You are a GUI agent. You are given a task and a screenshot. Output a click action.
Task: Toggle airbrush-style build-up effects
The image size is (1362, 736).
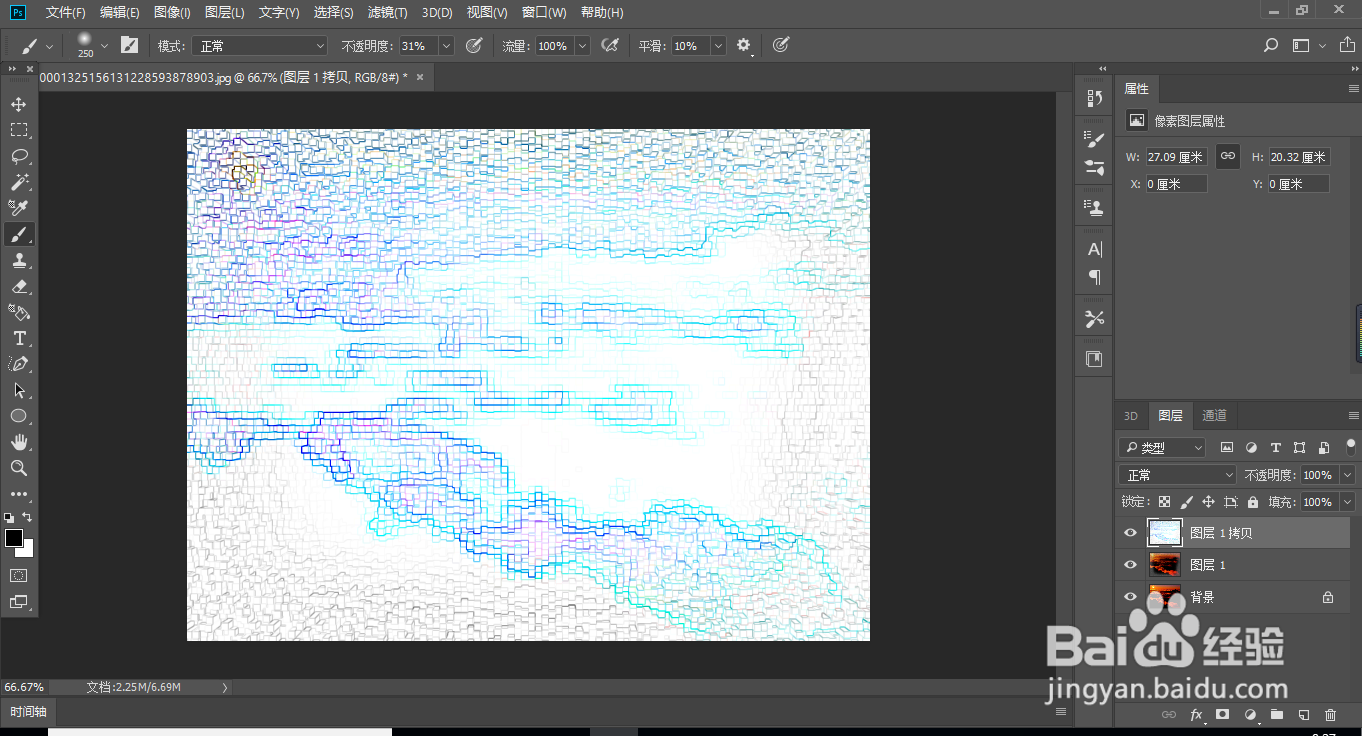pyautogui.click(x=609, y=45)
